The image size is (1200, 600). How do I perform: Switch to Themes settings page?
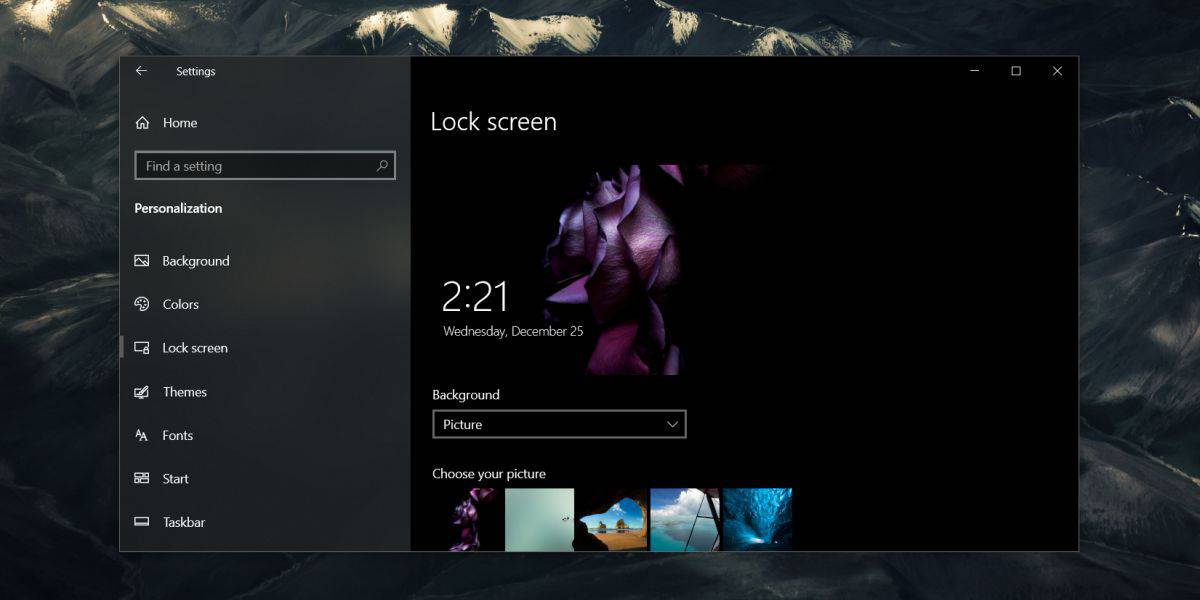tap(185, 392)
